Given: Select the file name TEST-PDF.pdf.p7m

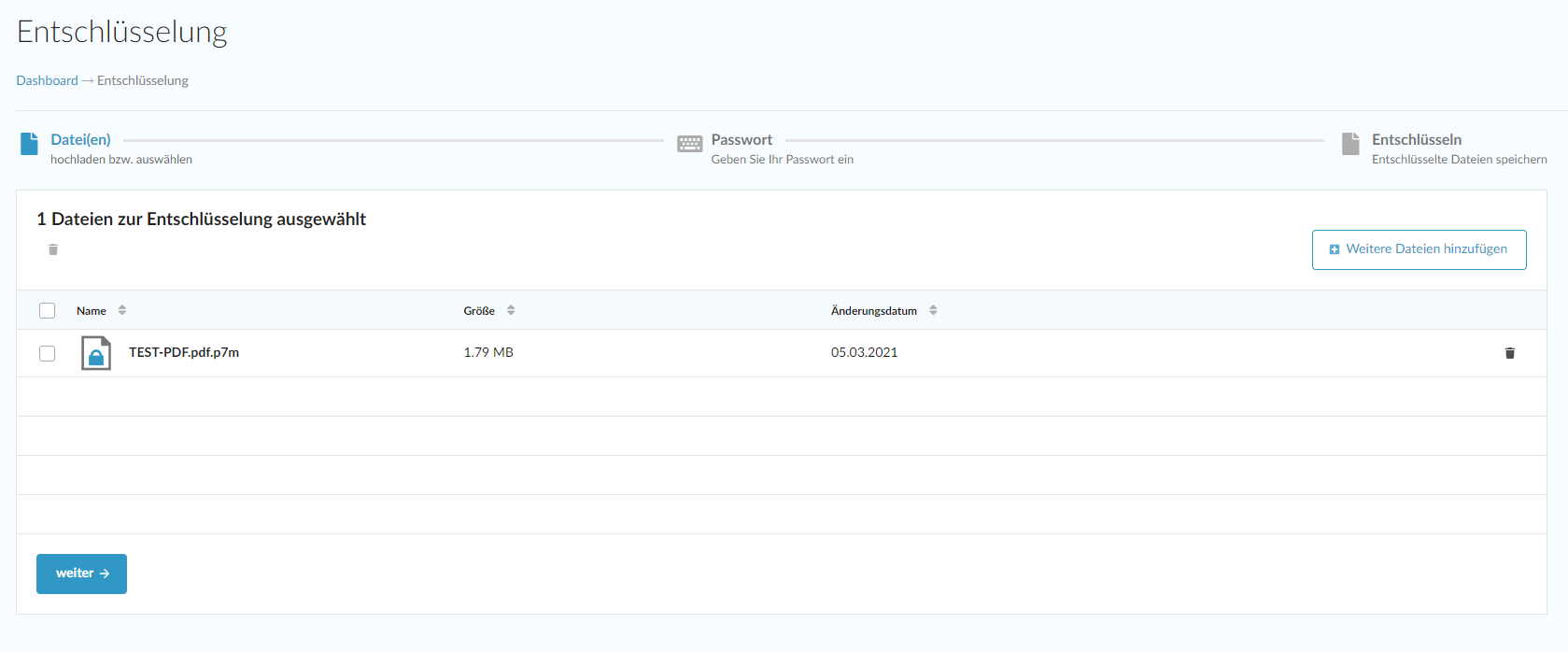Looking at the screenshot, I should (184, 352).
